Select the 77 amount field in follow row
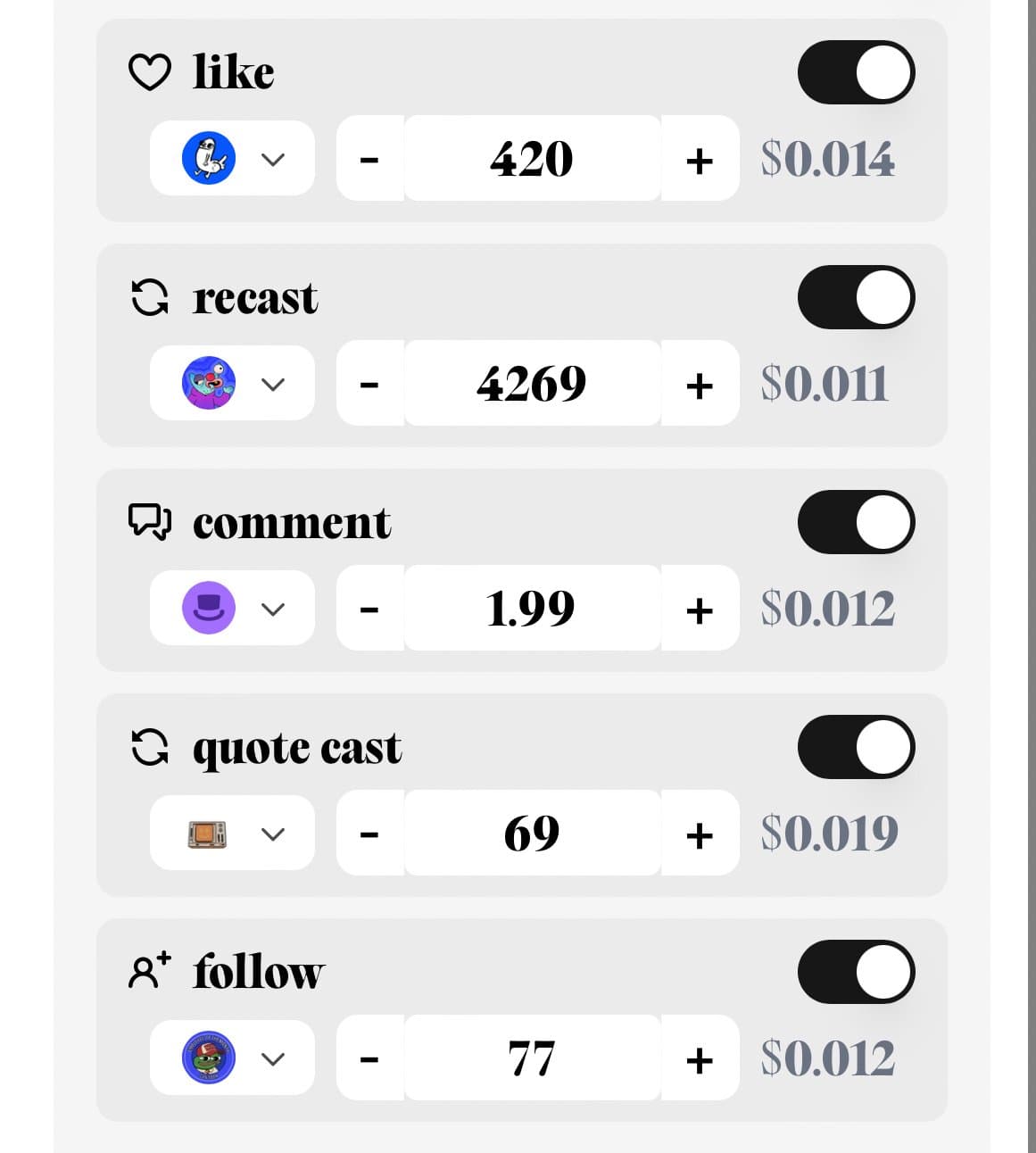This screenshot has height=1153, width=1036. click(532, 1058)
